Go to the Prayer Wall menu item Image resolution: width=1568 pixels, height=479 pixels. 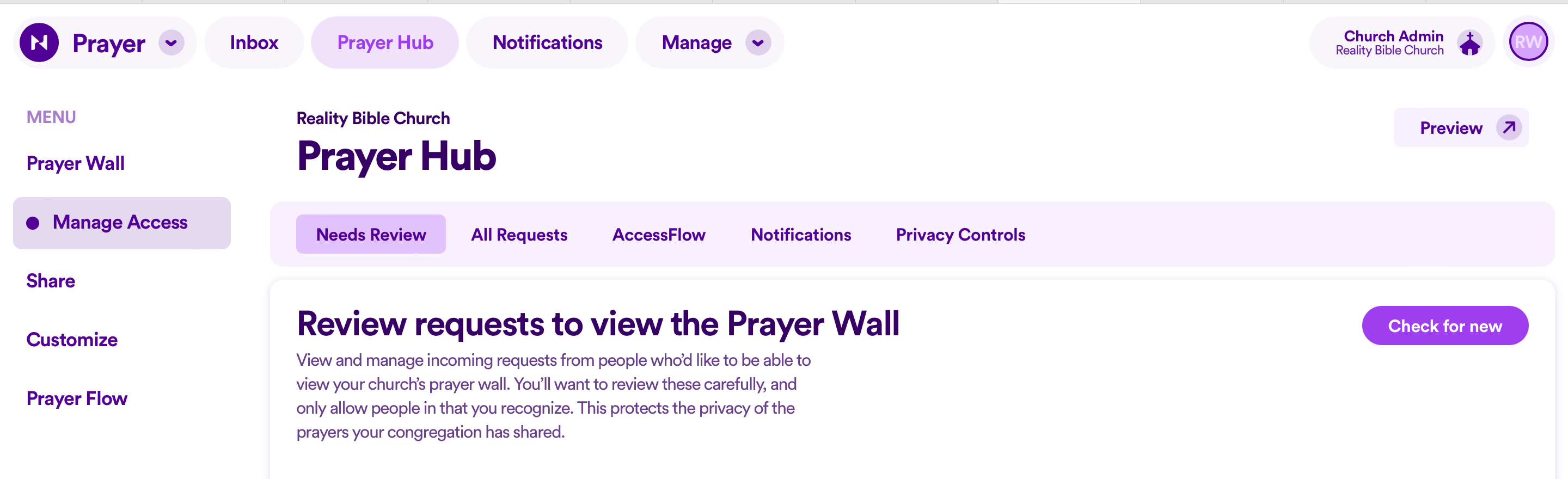tap(75, 163)
